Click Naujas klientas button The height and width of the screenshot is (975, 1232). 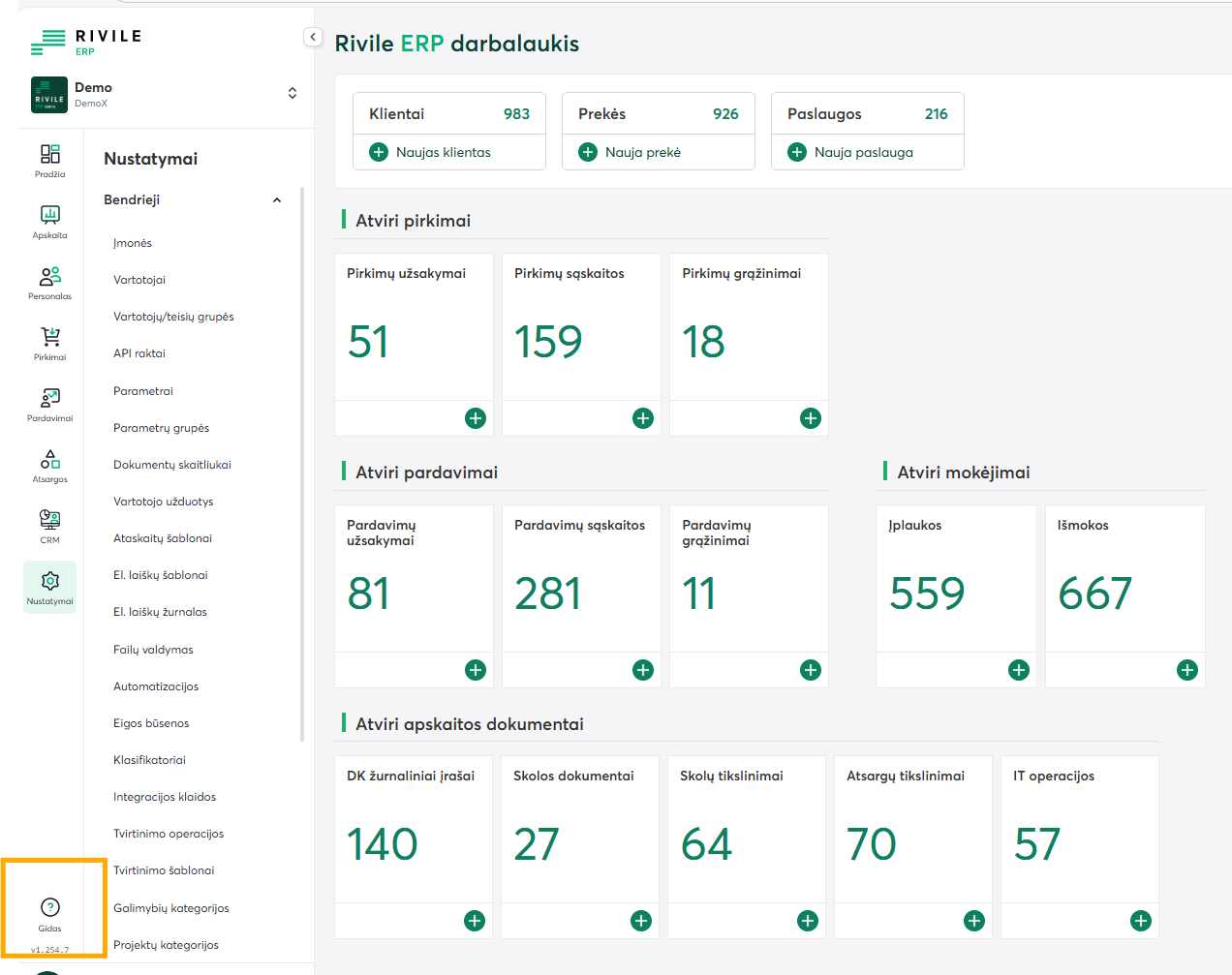[444, 152]
